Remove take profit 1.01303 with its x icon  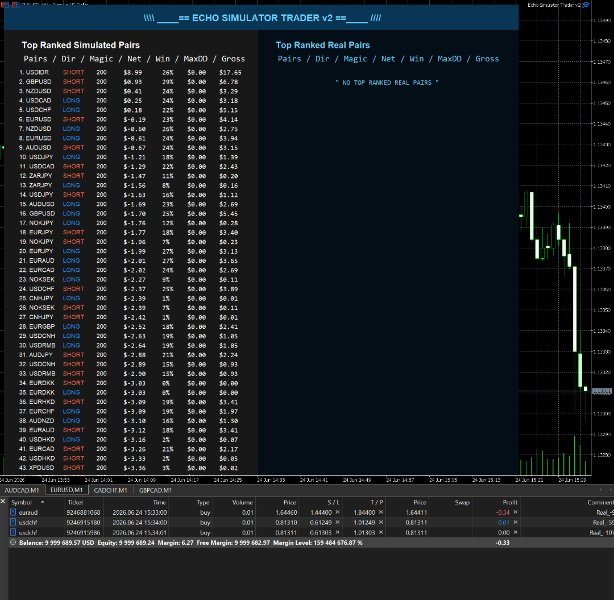381,532
